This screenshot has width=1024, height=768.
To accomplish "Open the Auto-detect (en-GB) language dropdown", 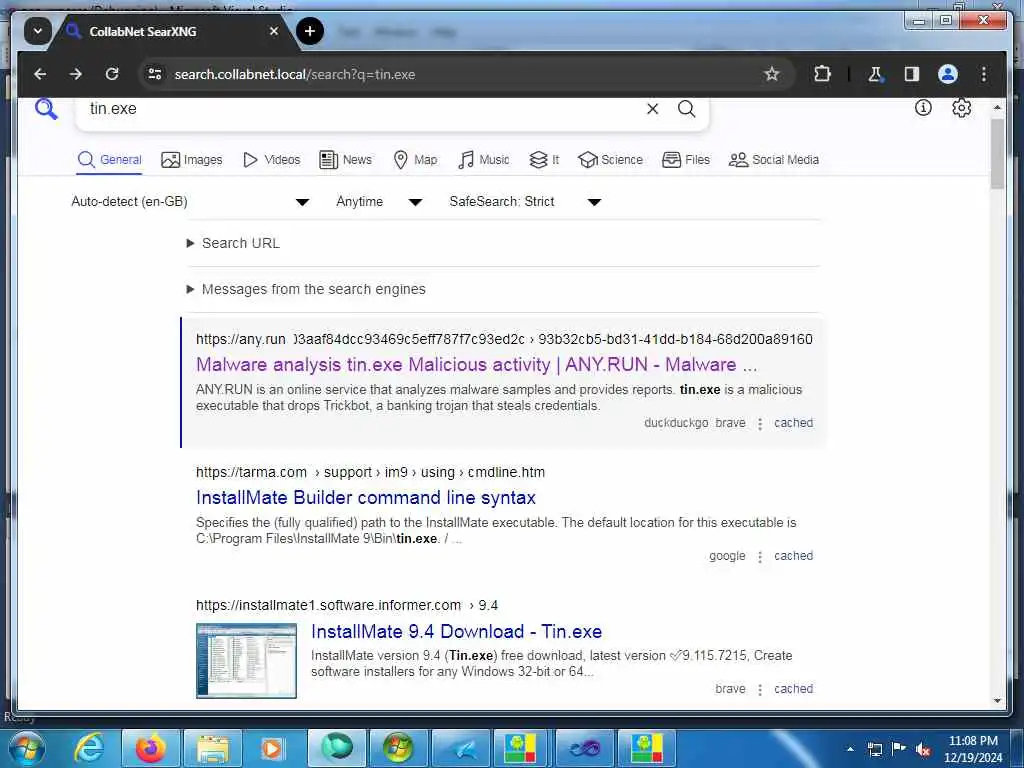I will [190, 202].
